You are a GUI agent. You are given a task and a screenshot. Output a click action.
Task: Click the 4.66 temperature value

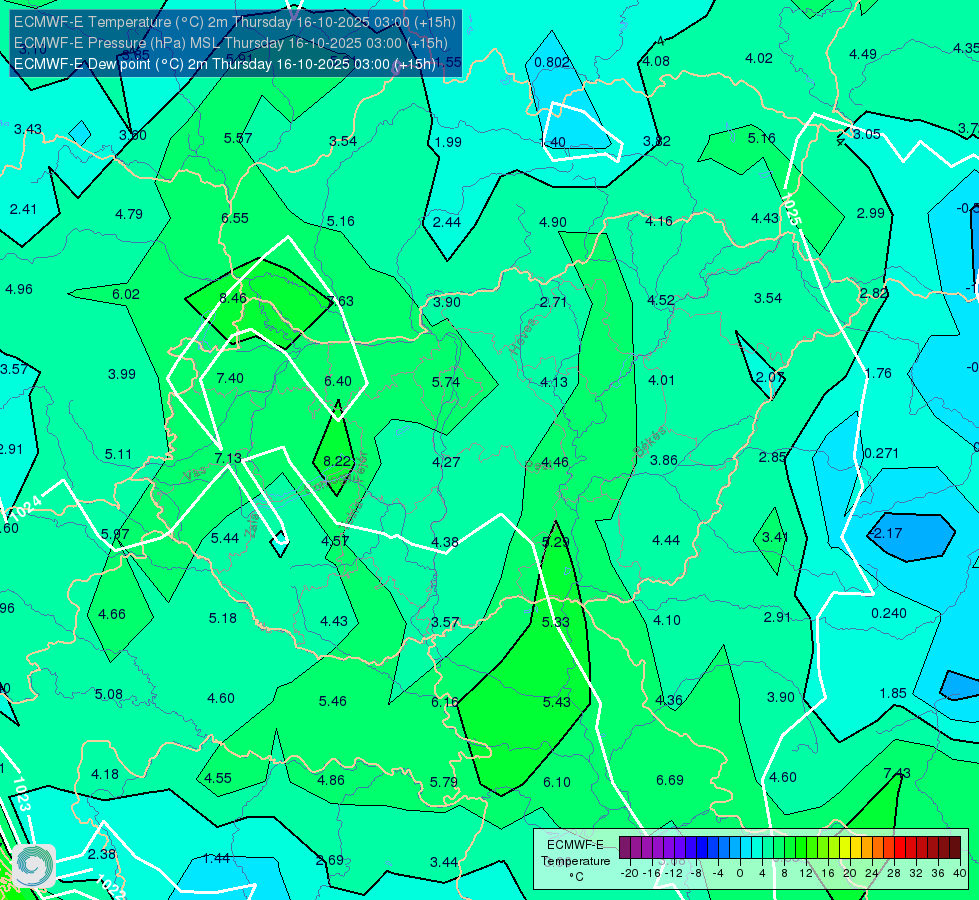click(x=112, y=614)
